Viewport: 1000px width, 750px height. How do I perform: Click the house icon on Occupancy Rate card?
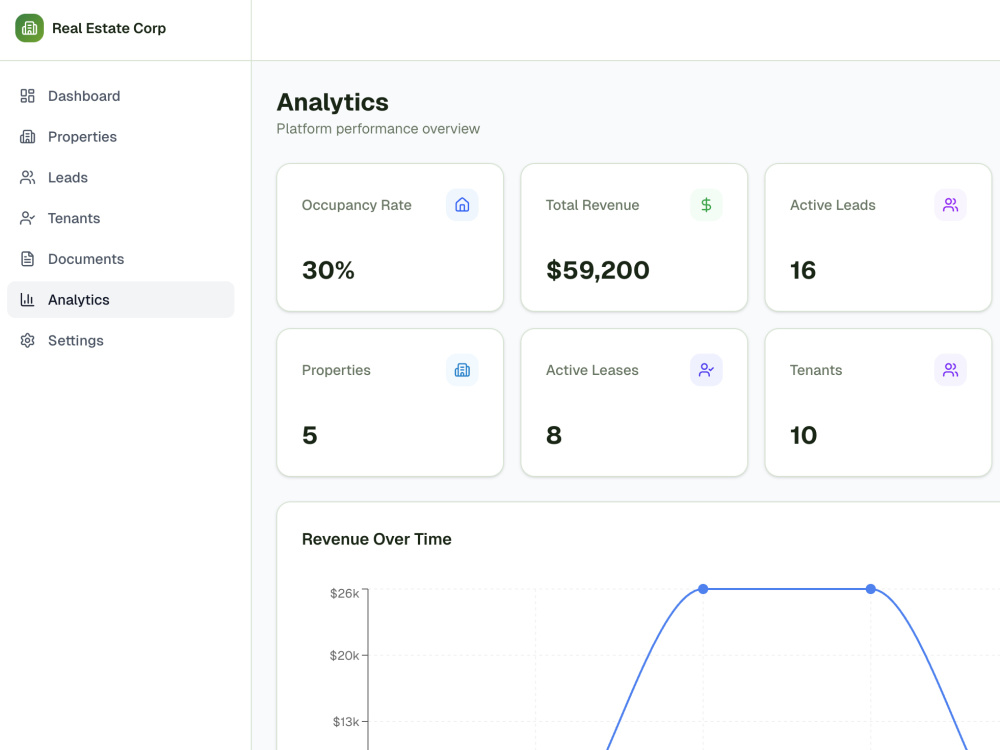point(462,205)
